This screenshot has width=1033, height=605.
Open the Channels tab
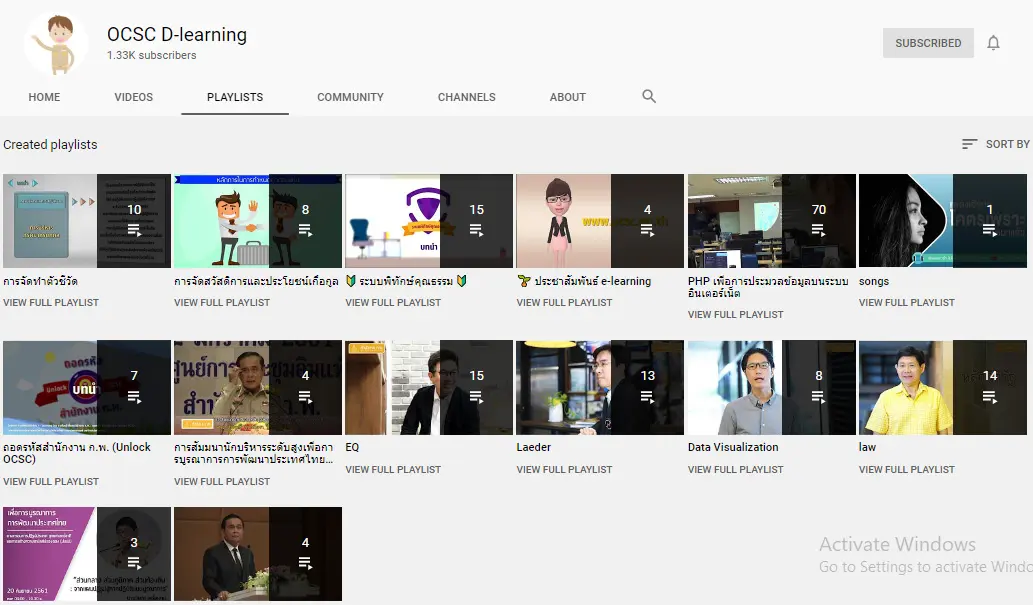pyautogui.click(x=466, y=97)
